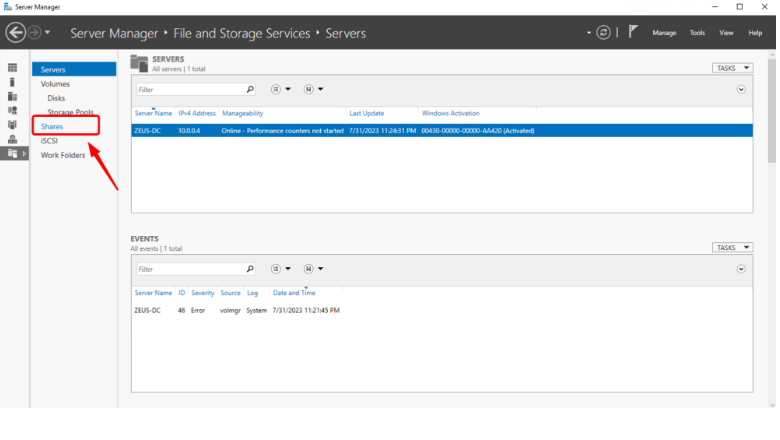Click the Events filter input box

pyautogui.click(x=188, y=269)
